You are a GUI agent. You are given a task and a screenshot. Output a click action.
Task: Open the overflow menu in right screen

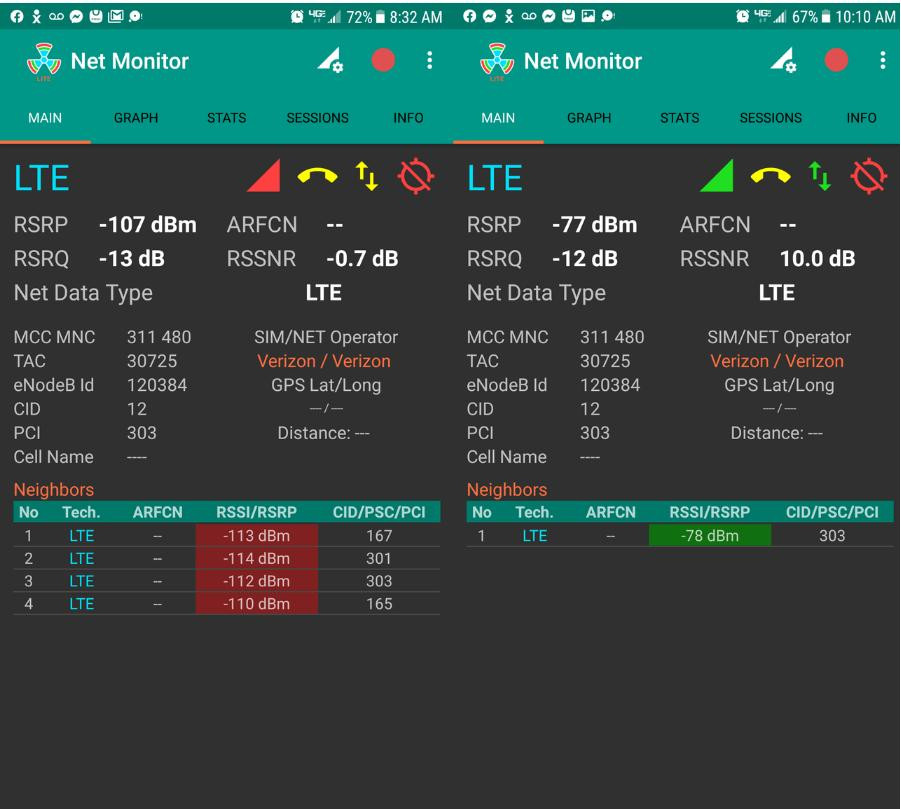point(883,60)
